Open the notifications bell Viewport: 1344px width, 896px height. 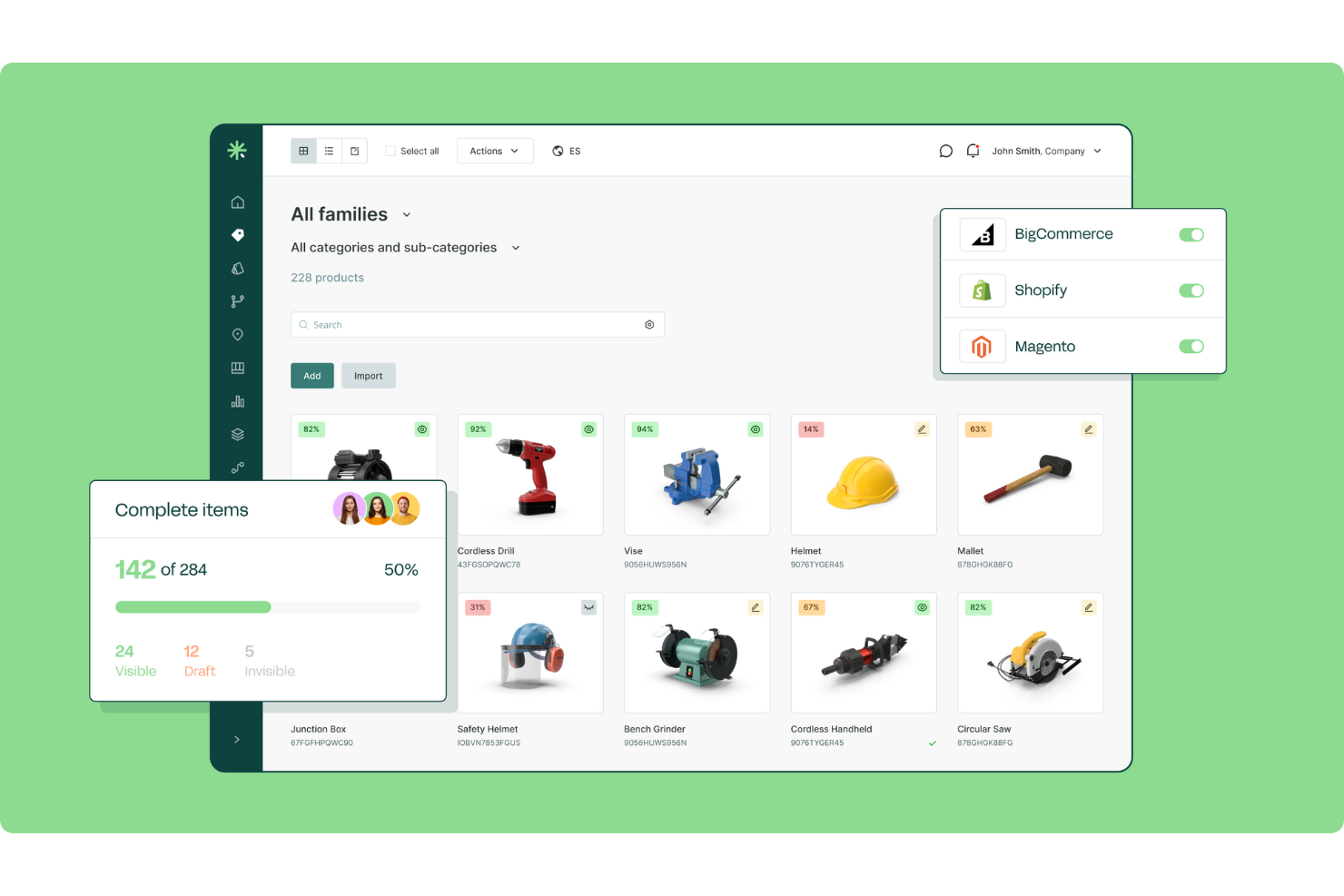(973, 151)
